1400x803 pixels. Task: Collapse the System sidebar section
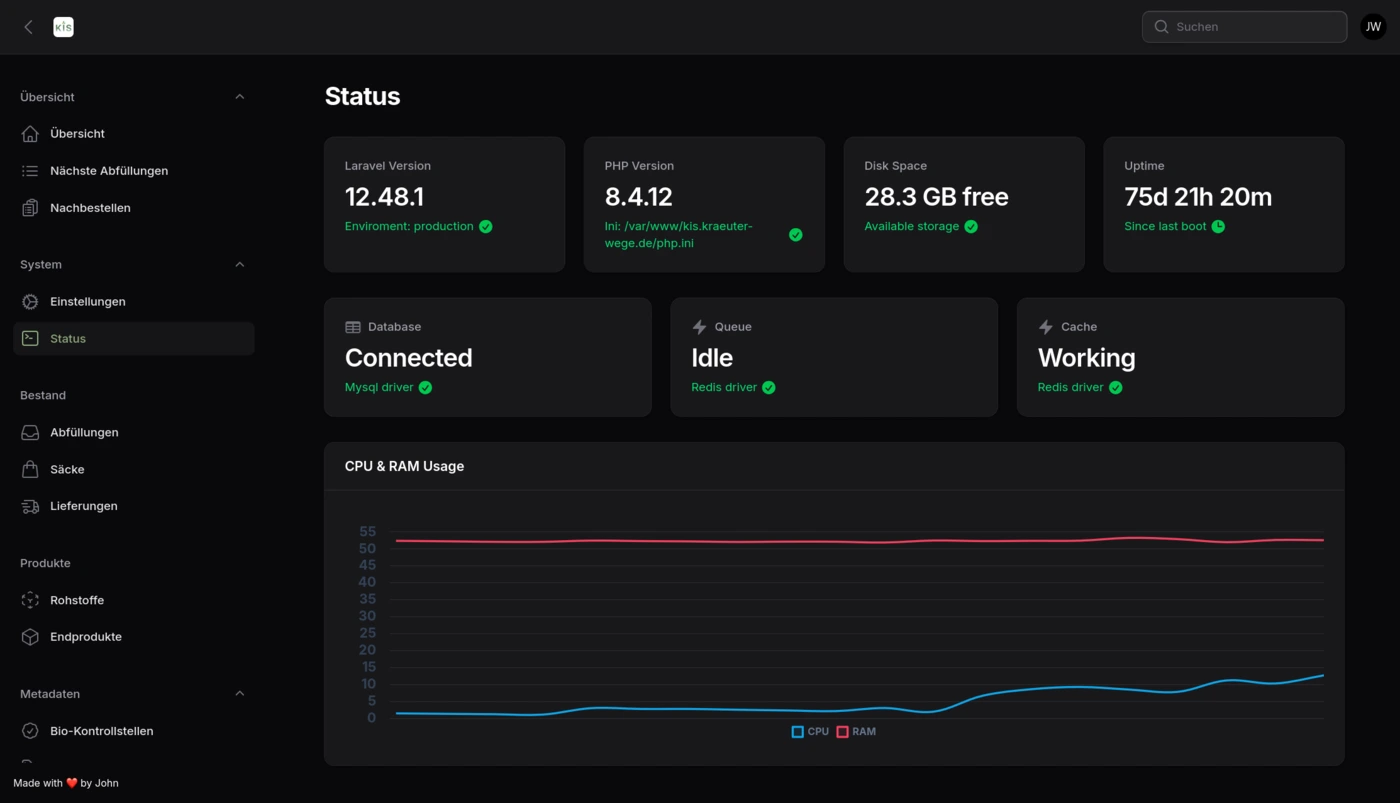click(x=239, y=265)
